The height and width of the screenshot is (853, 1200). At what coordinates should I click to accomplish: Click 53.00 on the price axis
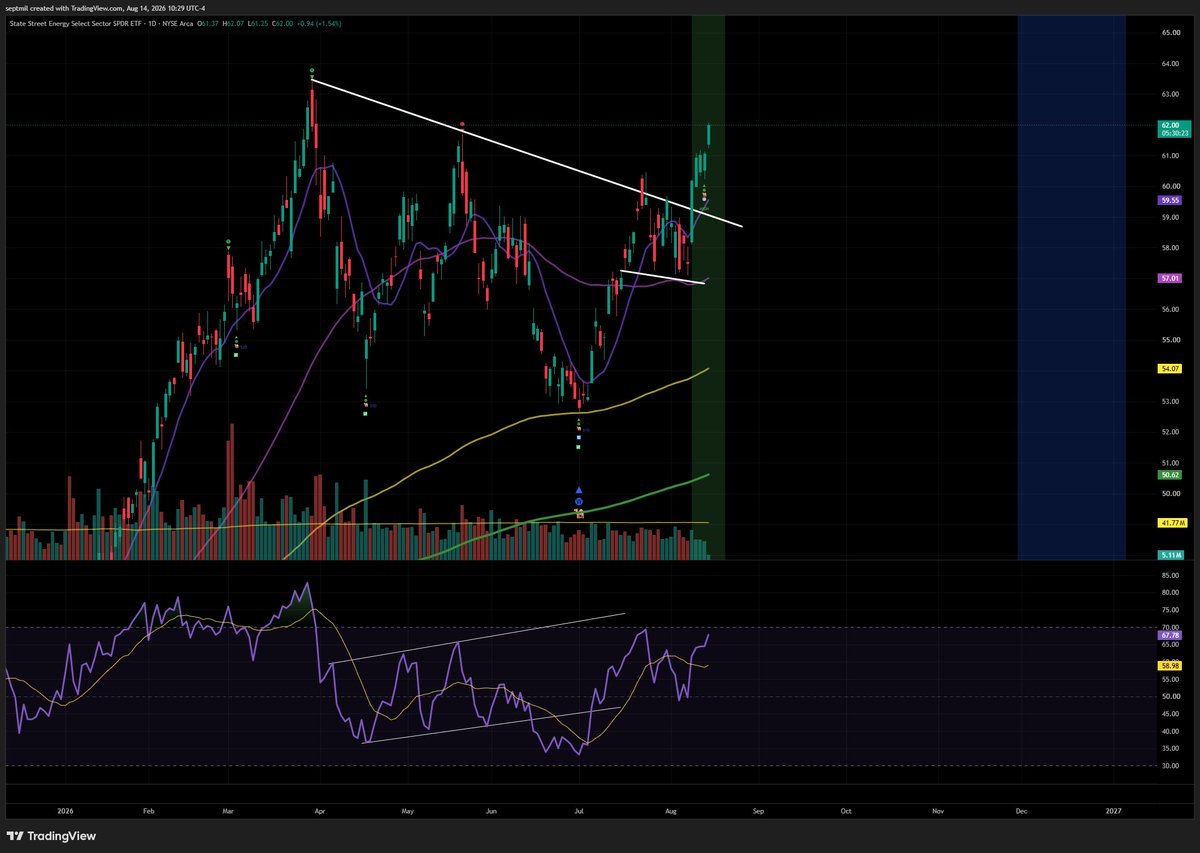click(1170, 402)
